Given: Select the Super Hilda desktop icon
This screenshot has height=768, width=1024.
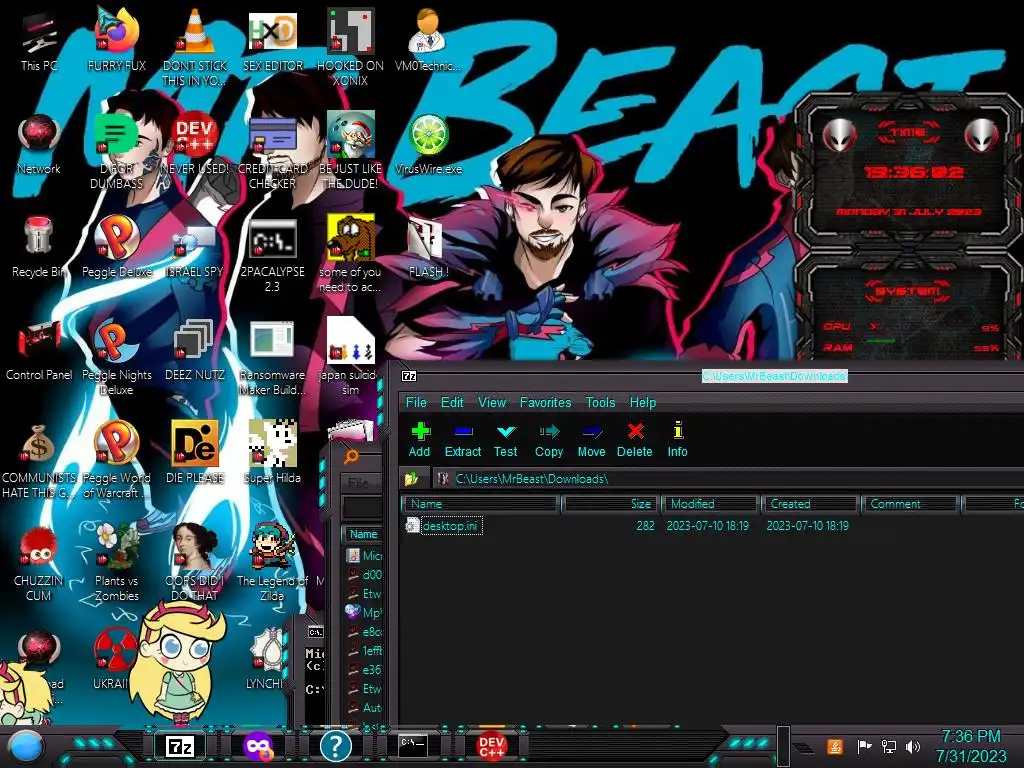Looking at the screenshot, I should point(273,453).
